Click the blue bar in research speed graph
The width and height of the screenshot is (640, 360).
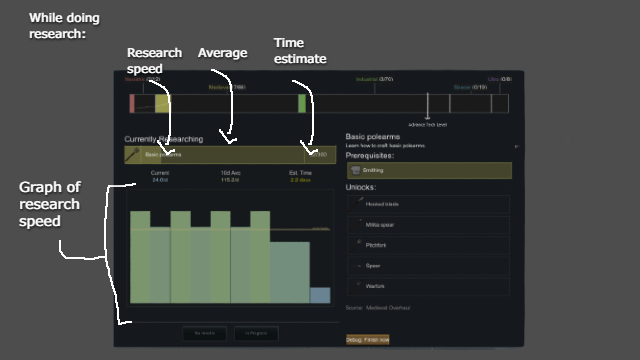(320, 295)
